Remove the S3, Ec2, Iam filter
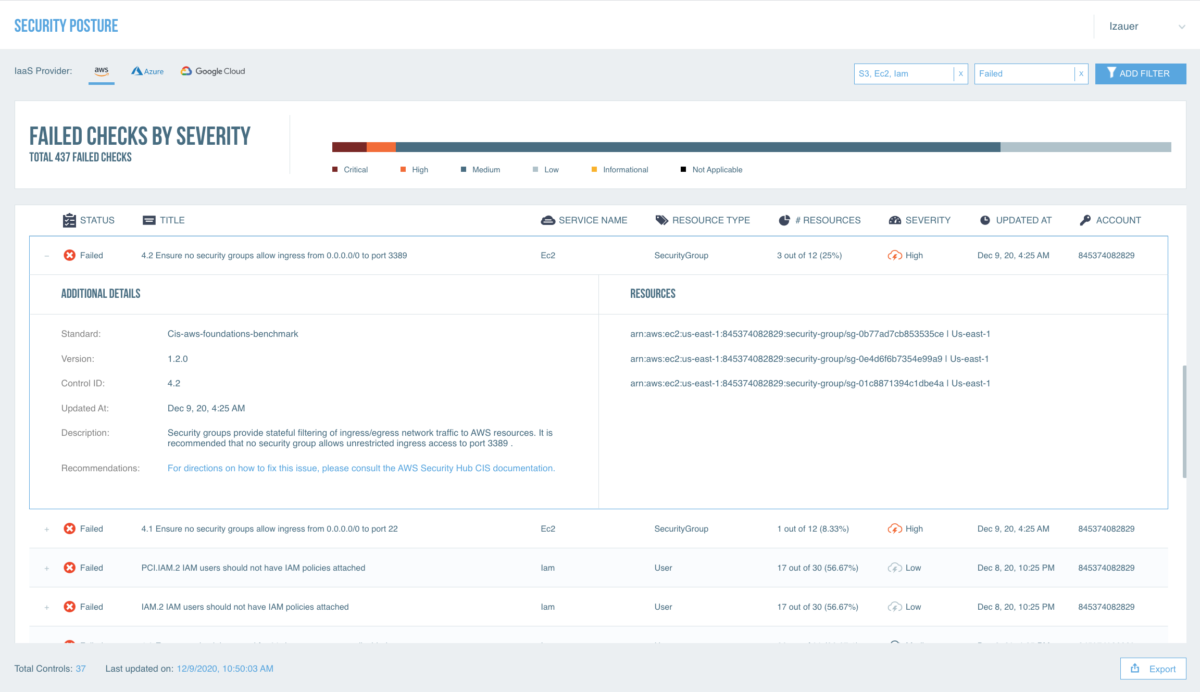The image size is (1200, 692). (x=960, y=74)
